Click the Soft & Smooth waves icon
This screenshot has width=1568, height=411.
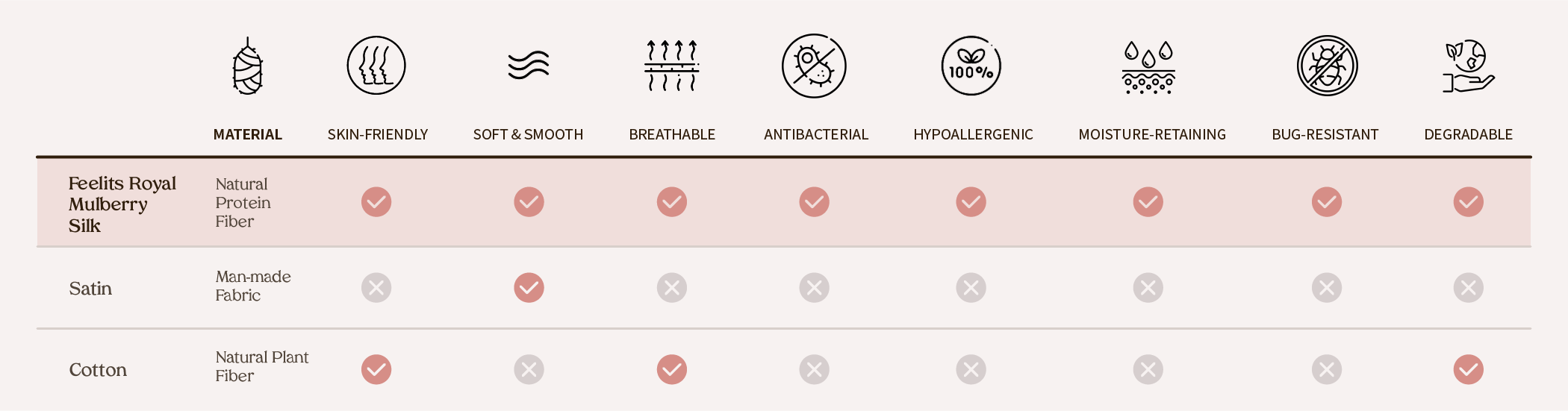[x=528, y=66]
